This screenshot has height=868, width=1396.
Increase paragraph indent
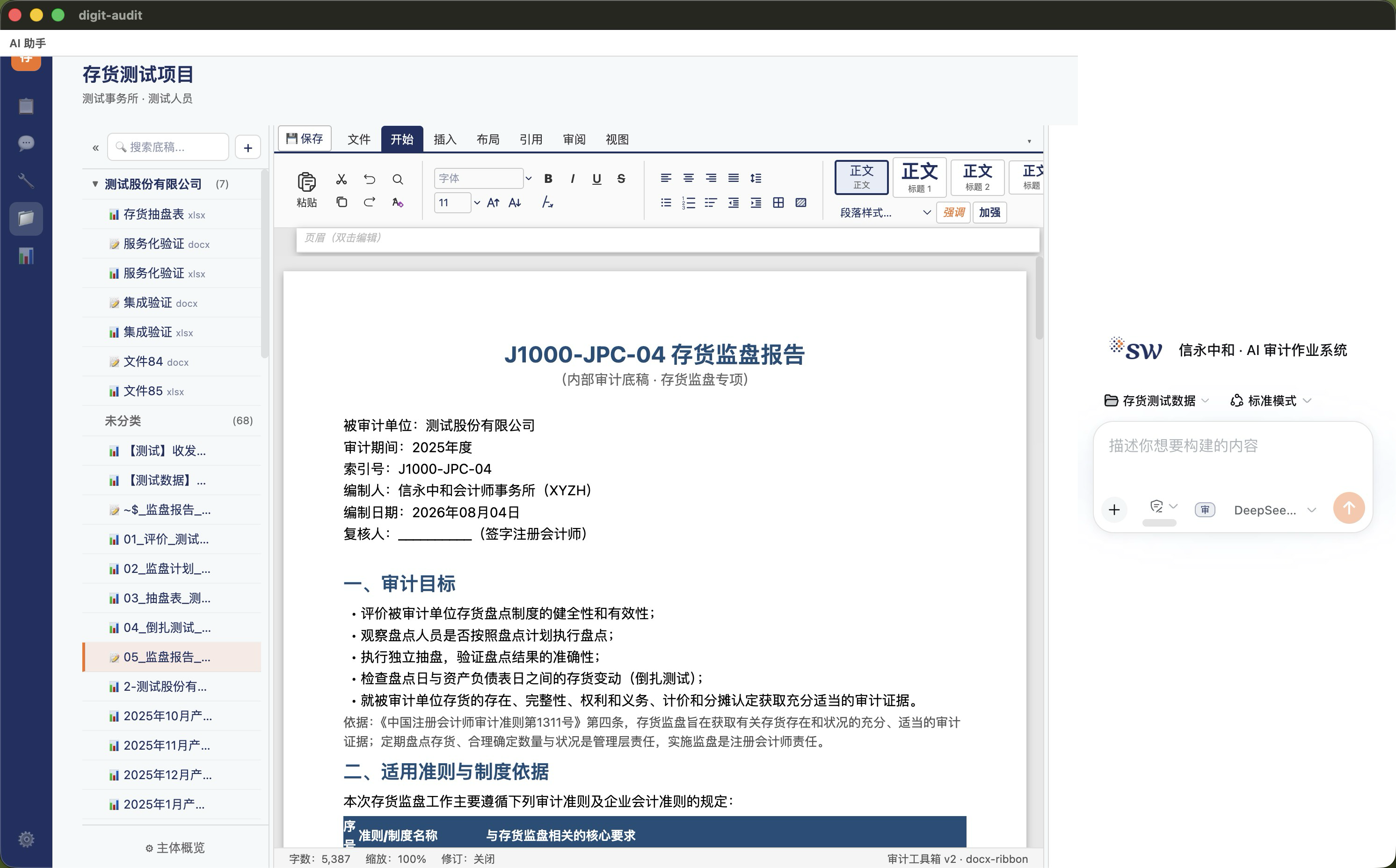click(756, 202)
